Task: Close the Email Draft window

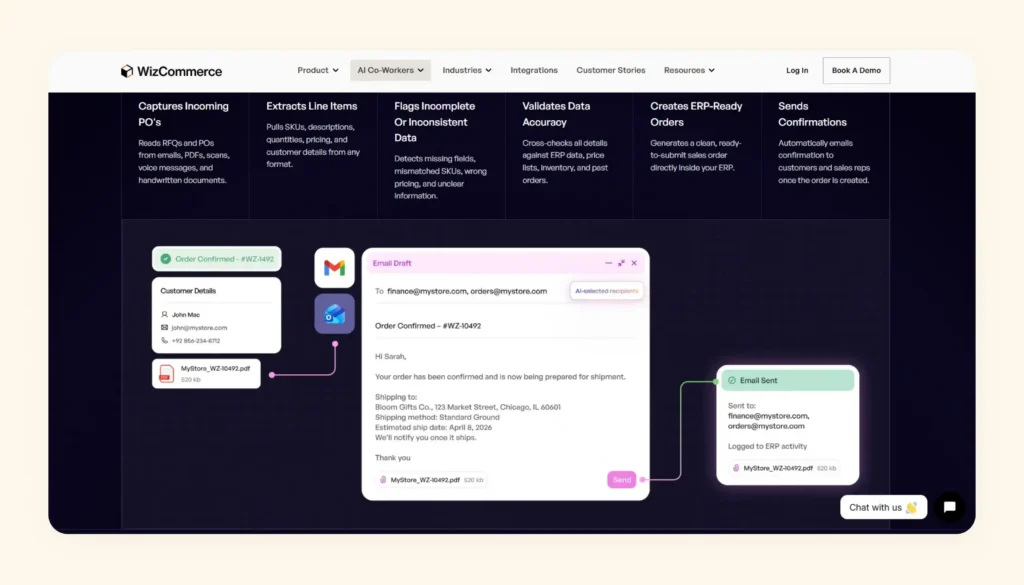Action: tap(634, 263)
